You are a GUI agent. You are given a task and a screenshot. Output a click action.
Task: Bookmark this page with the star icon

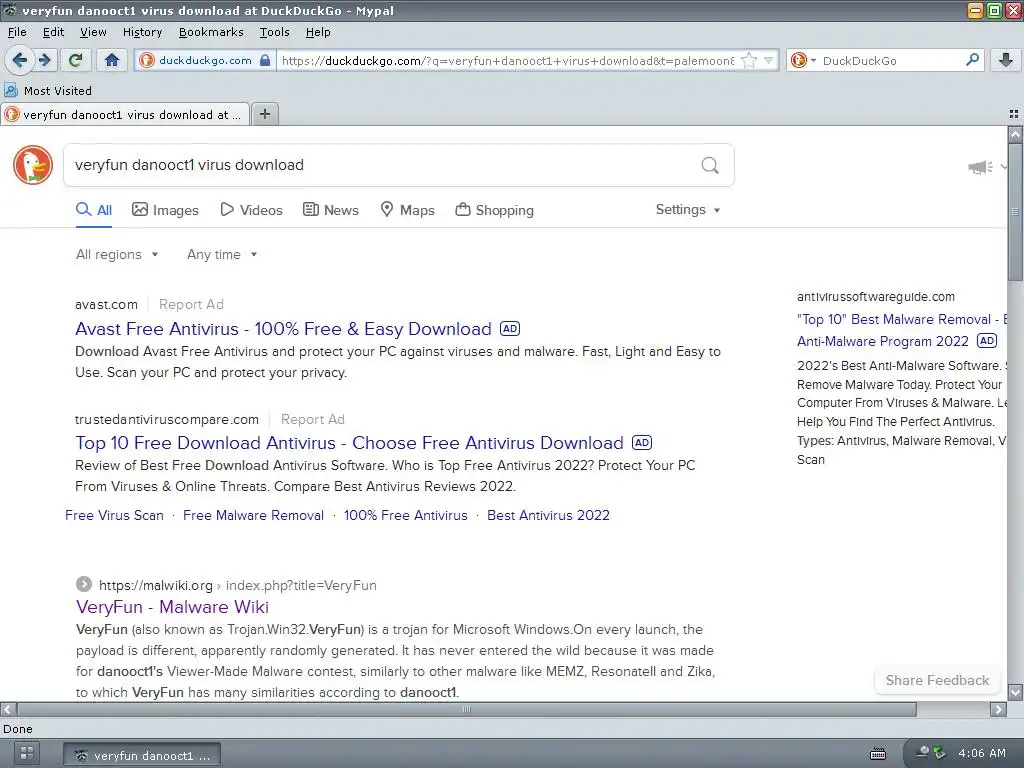[749, 61]
